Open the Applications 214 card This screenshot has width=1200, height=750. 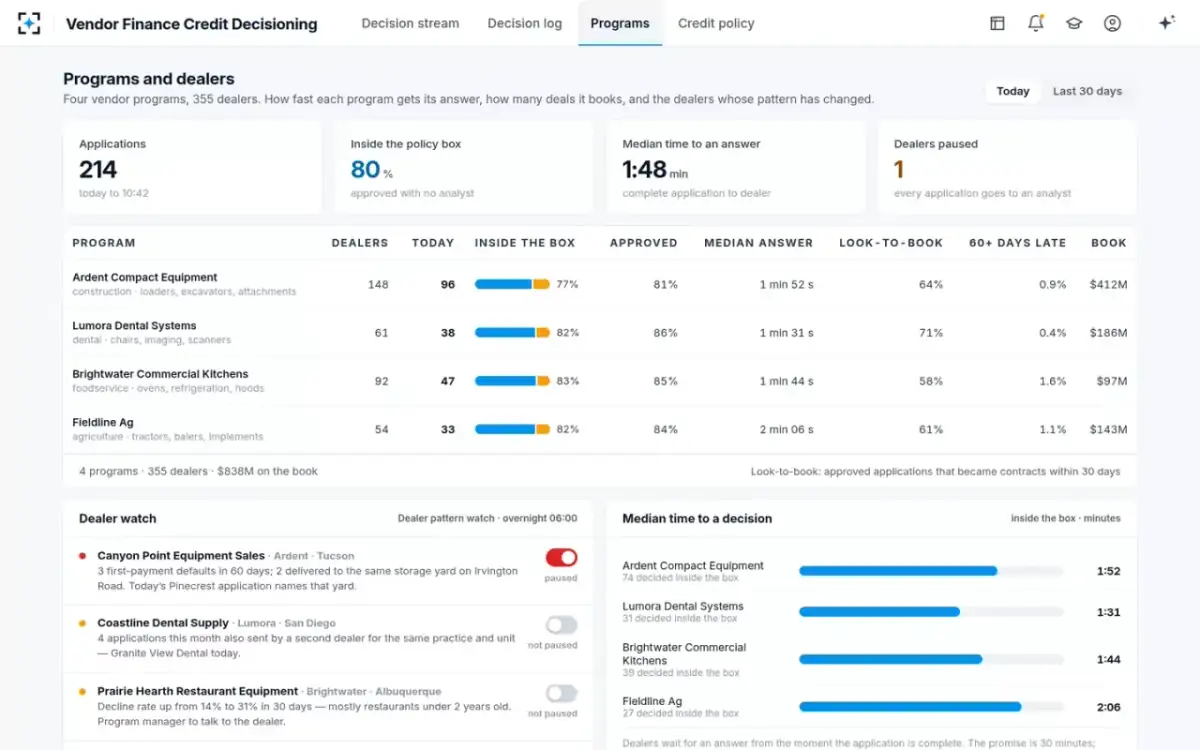click(193, 167)
